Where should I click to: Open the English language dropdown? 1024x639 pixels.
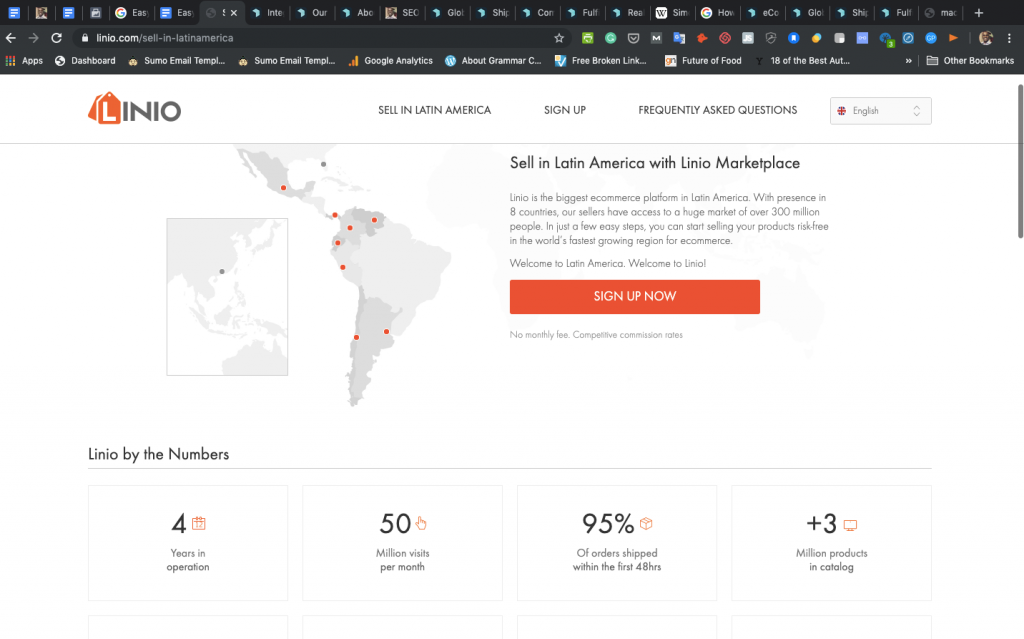[880, 110]
